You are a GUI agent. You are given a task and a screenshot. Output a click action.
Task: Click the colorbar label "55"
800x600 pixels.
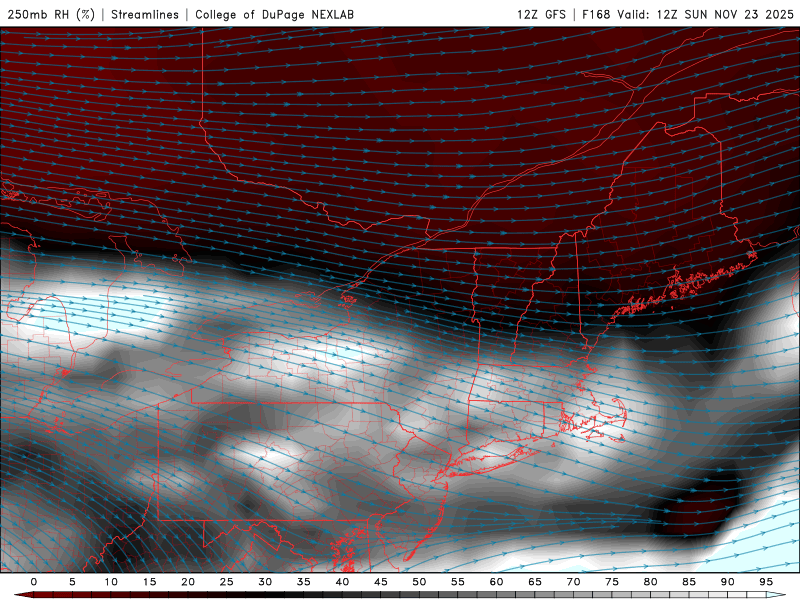click(x=457, y=582)
